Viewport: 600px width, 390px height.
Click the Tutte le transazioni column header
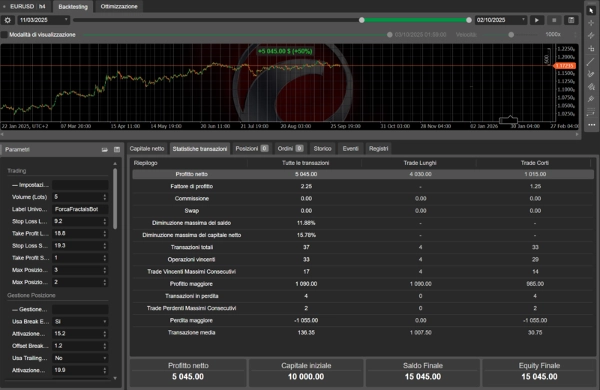(x=305, y=163)
